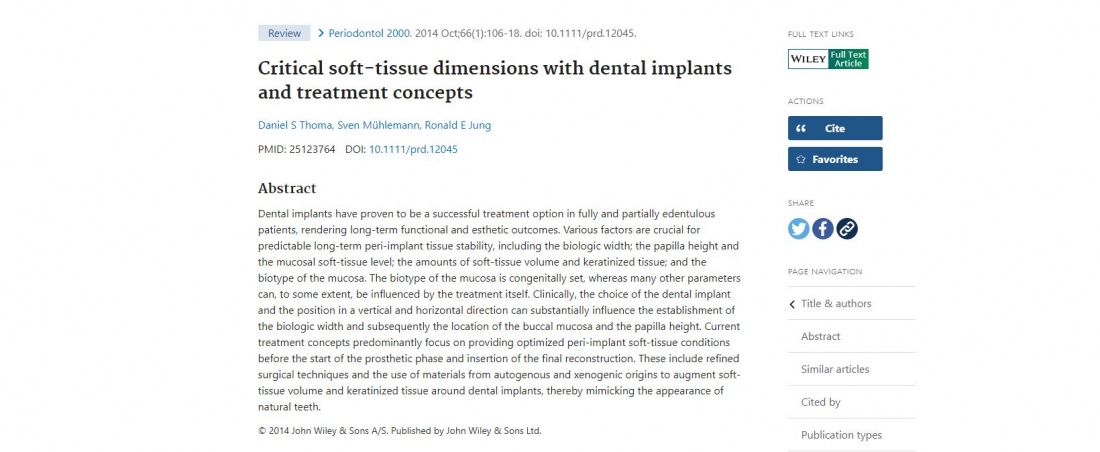Click the permalink chain icon
This screenshot has width=1100, height=452.
[x=847, y=229]
